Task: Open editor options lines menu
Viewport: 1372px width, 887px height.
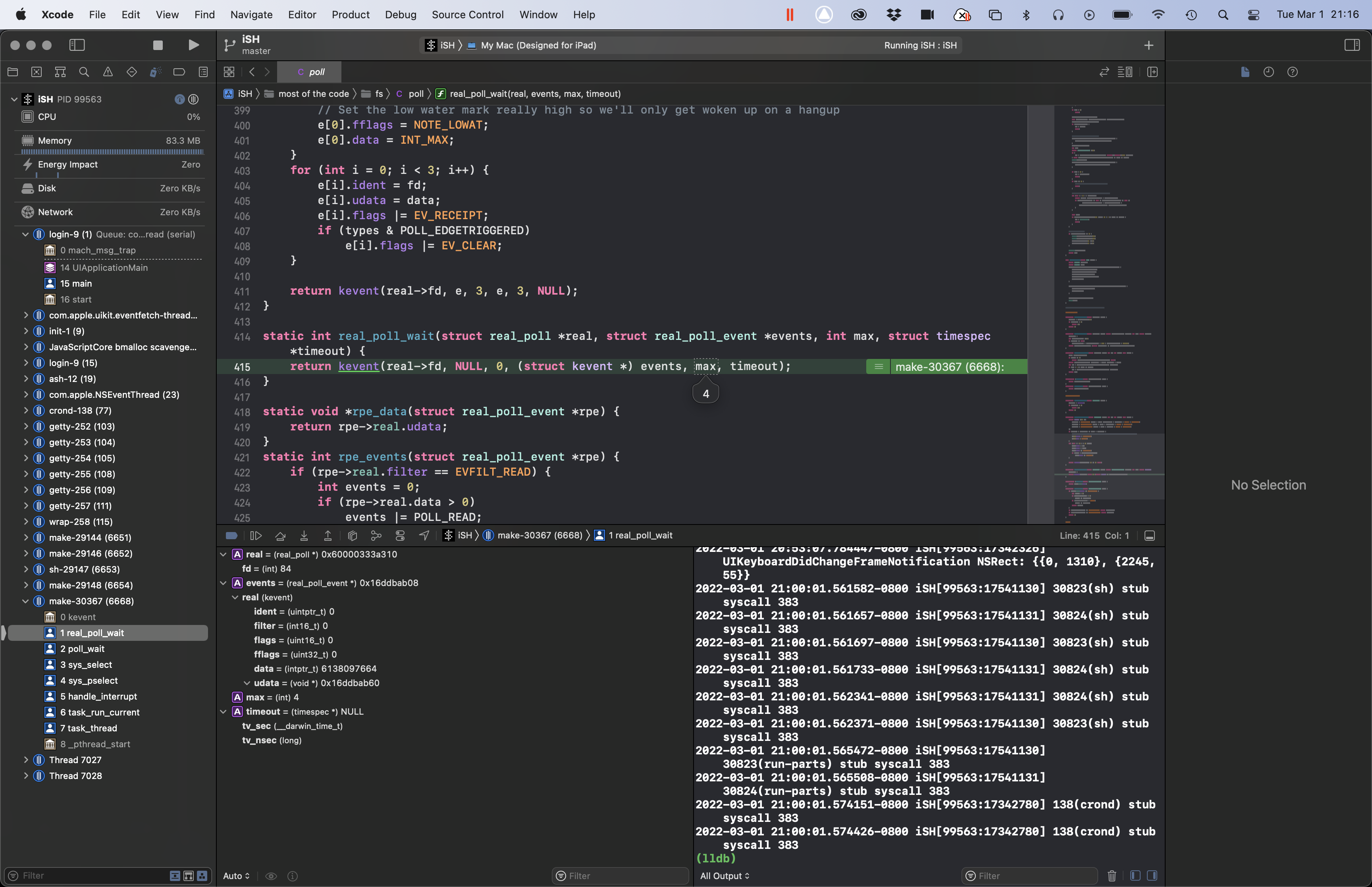Action: [1125, 72]
